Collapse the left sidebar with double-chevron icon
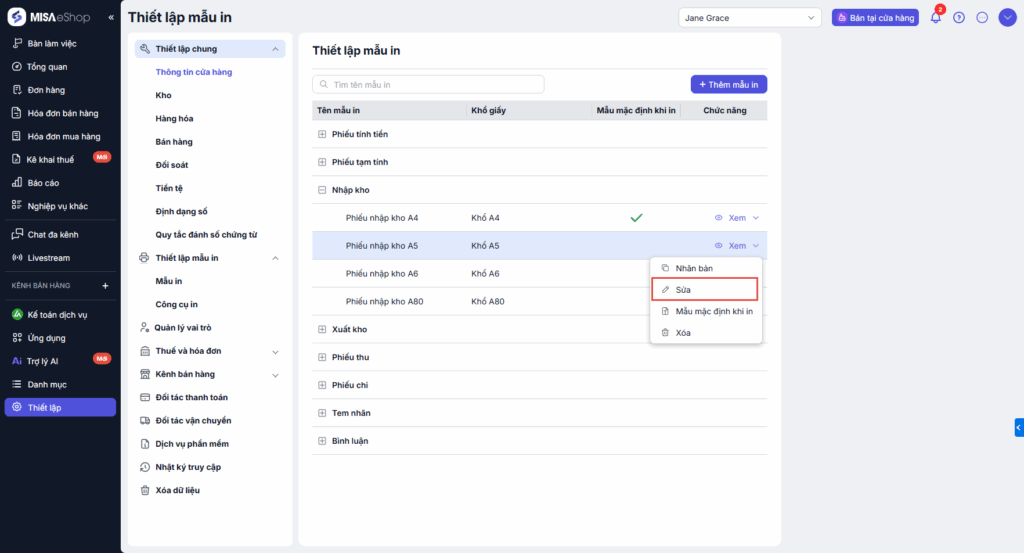 point(110,18)
